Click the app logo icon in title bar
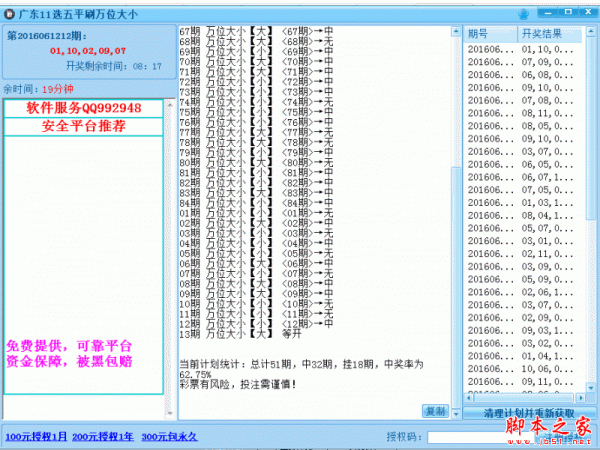 point(9,15)
